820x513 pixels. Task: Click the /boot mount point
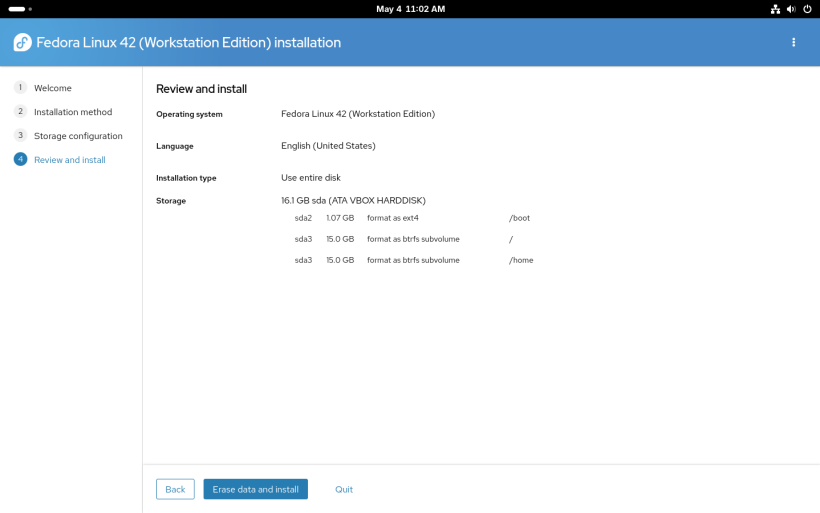(x=519, y=218)
